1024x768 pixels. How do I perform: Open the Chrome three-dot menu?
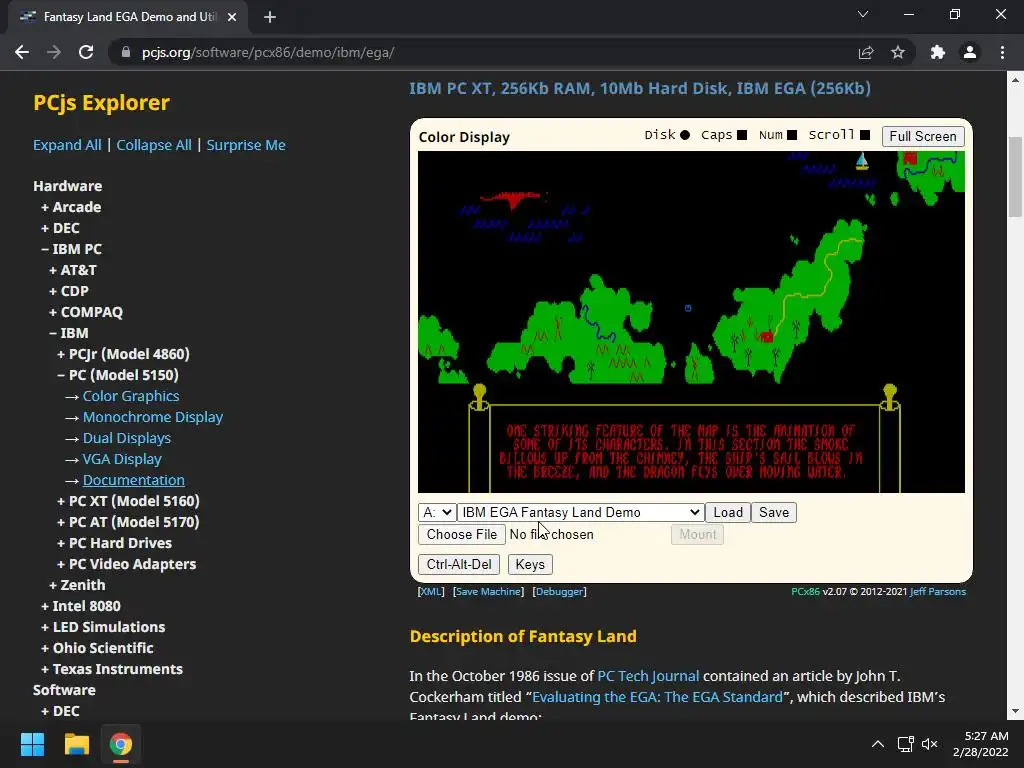(x=1002, y=52)
